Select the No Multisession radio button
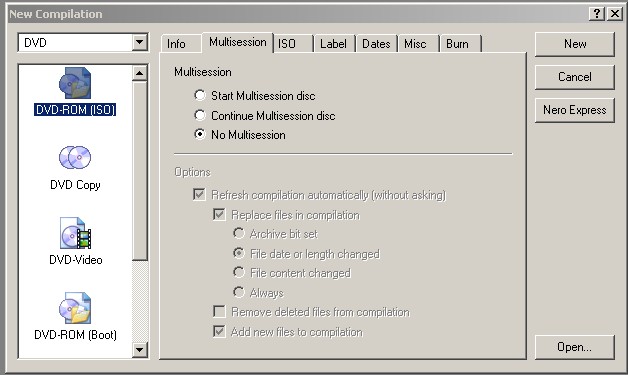 [x=200, y=134]
